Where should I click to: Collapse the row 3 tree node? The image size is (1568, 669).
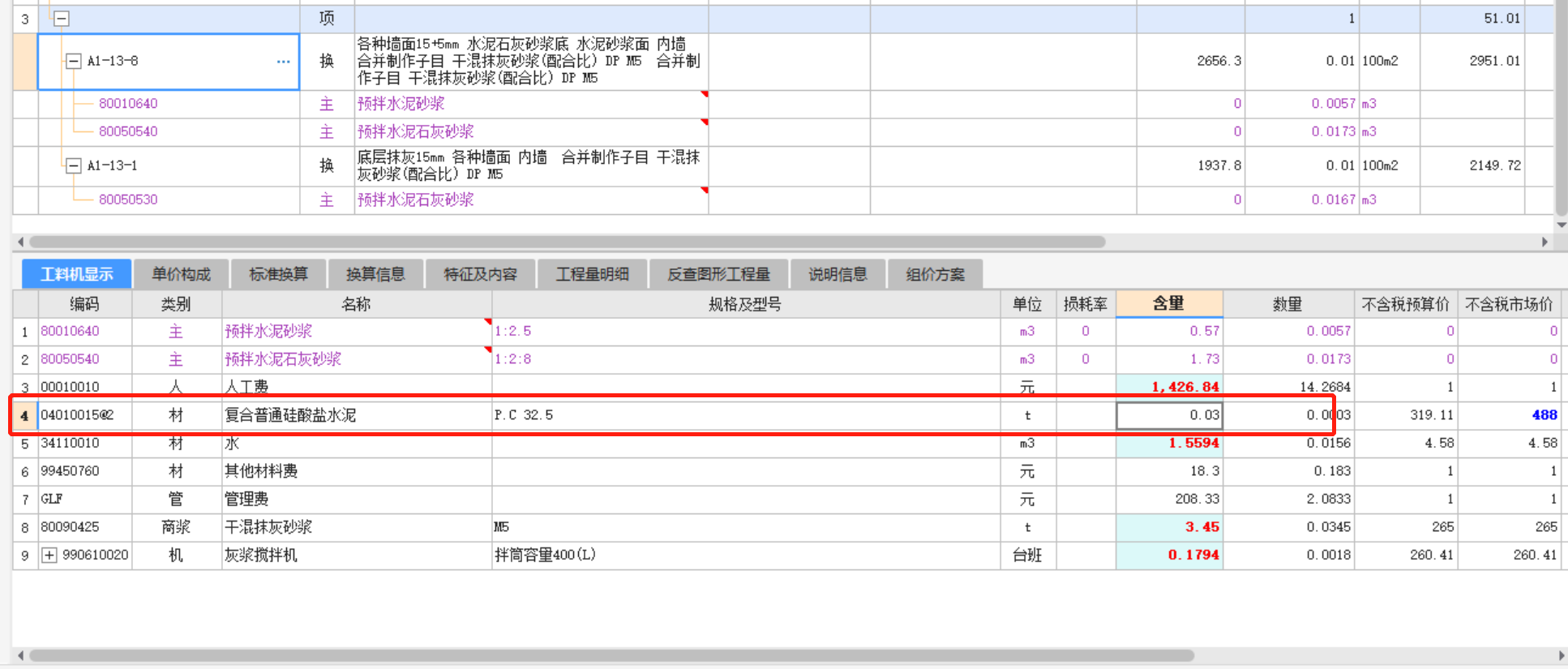point(62,19)
